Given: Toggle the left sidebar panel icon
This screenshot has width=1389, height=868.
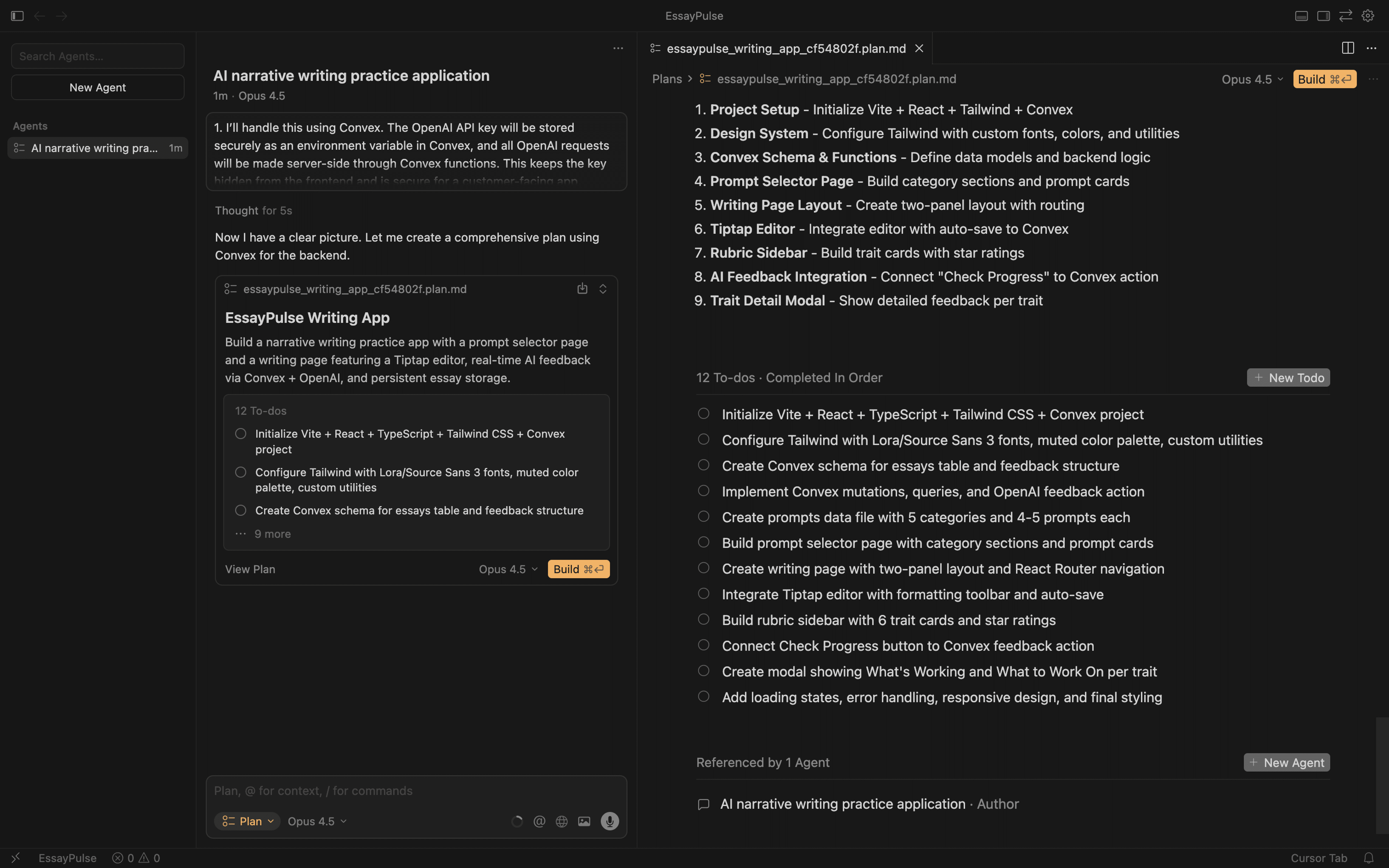Looking at the screenshot, I should [x=17, y=16].
